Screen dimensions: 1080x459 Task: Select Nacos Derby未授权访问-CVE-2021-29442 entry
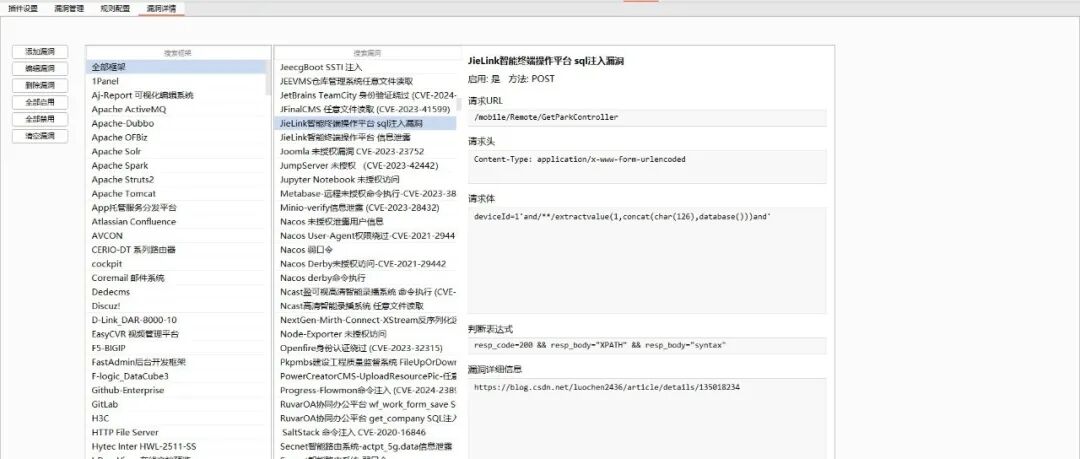tap(366, 264)
